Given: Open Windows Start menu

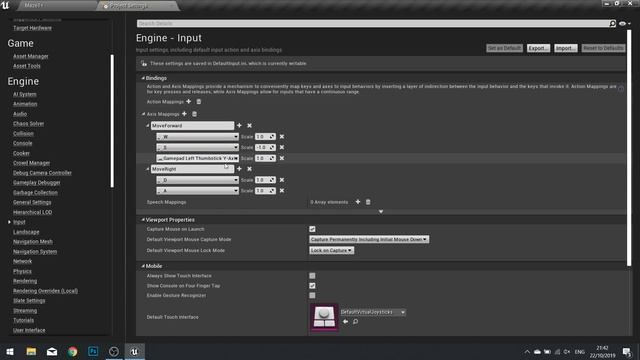Looking at the screenshot, I should click(x=10, y=351).
